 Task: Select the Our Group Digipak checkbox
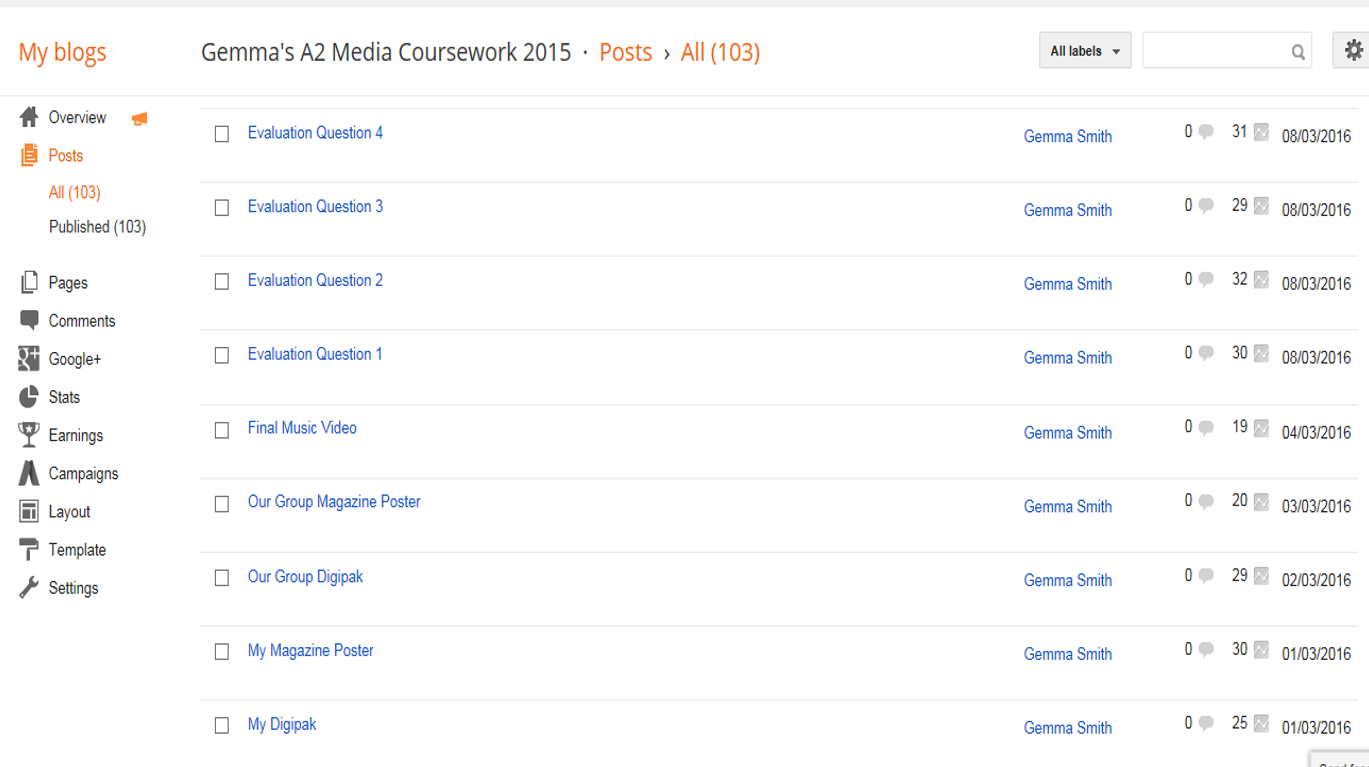pos(222,578)
